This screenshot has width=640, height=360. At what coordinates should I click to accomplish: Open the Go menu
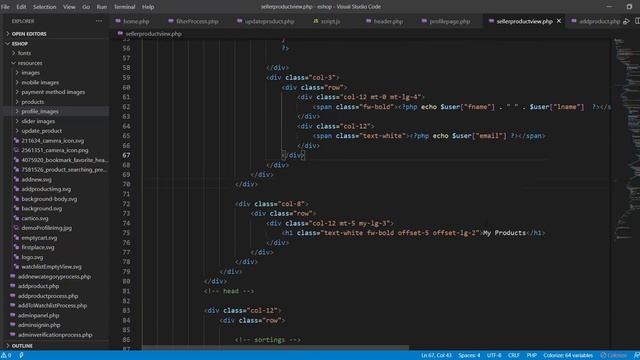pyautogui.click(x=86, y=7)
